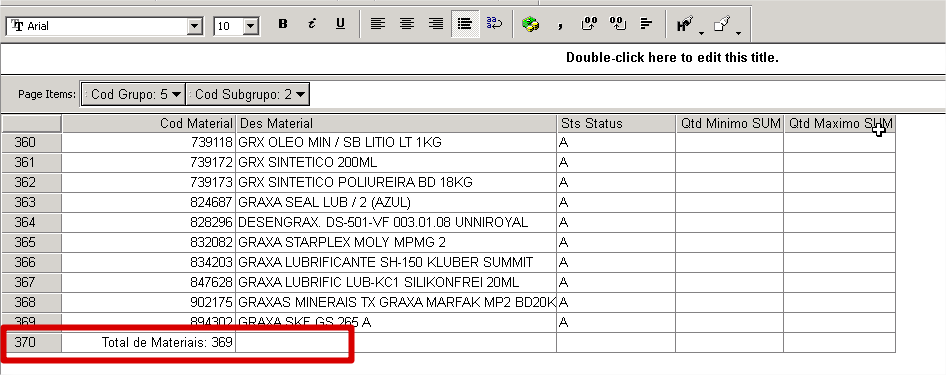Click cell with material code 902175
This screenshot has height=375, width=946.
click(x=148, y=302)
